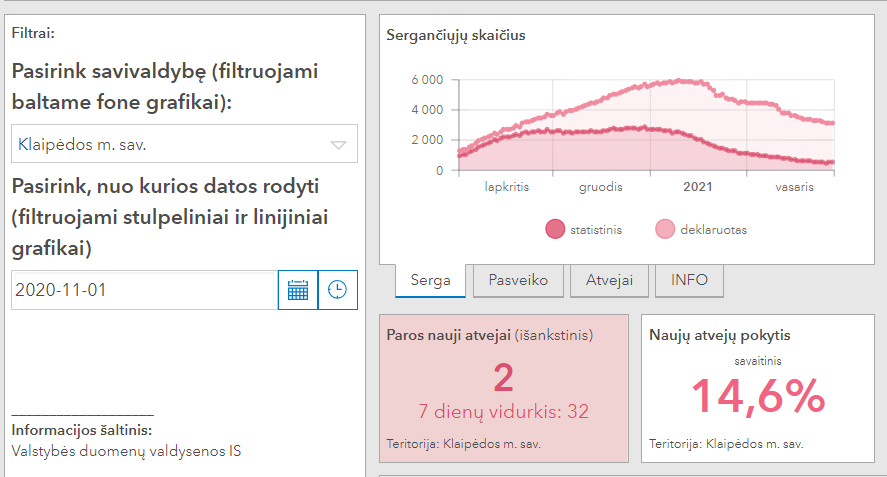Select the Paros nauji atvejai card
887x477 pixels.
tap(503, 388)
